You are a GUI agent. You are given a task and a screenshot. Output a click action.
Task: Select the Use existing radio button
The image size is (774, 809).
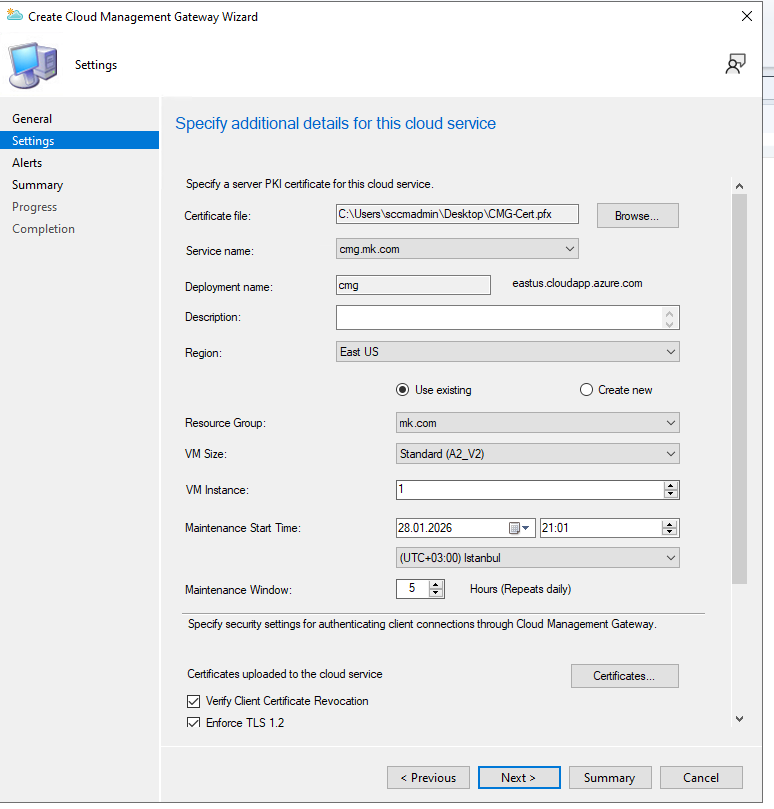tap(403, 390)
